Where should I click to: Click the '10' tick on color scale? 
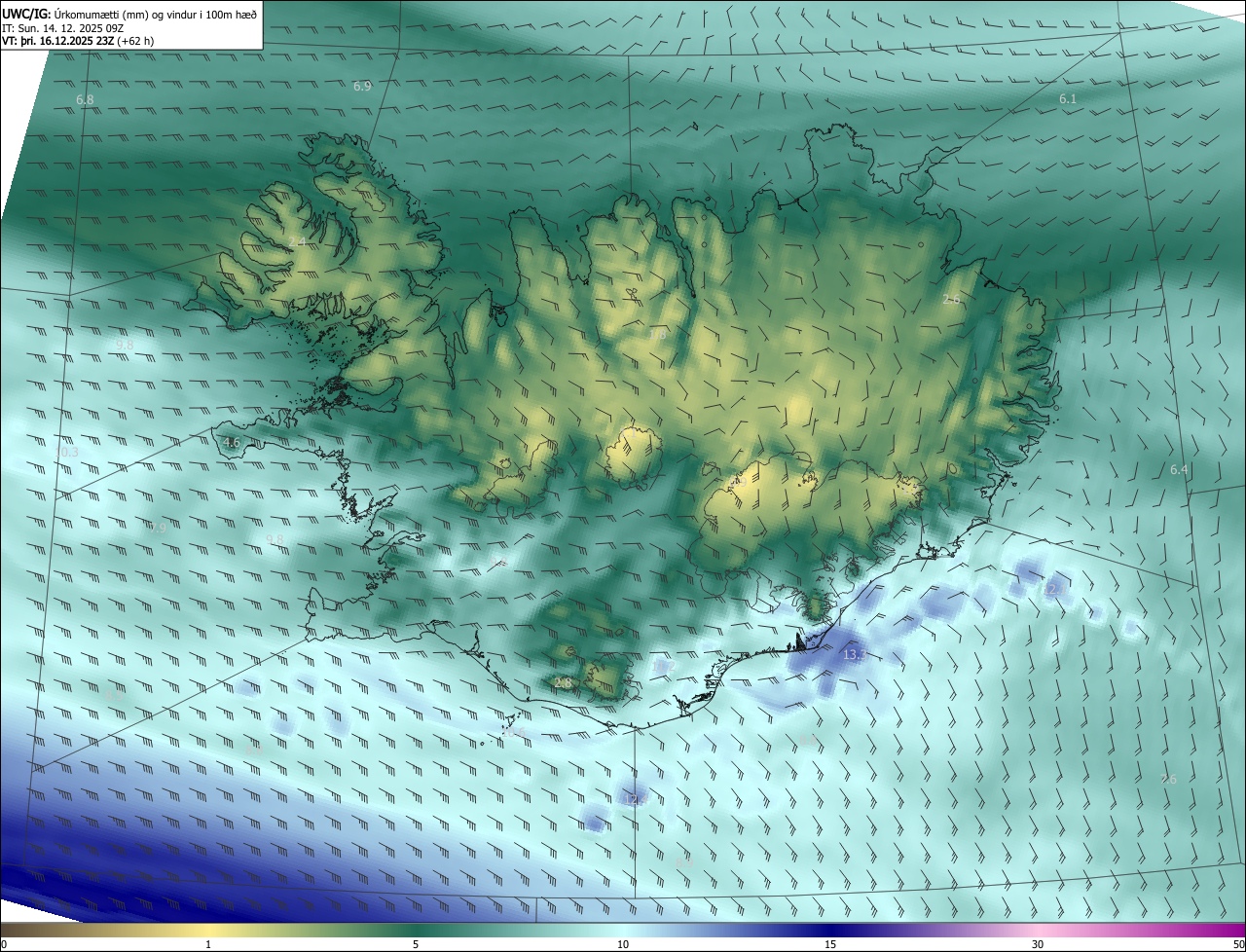623,944
